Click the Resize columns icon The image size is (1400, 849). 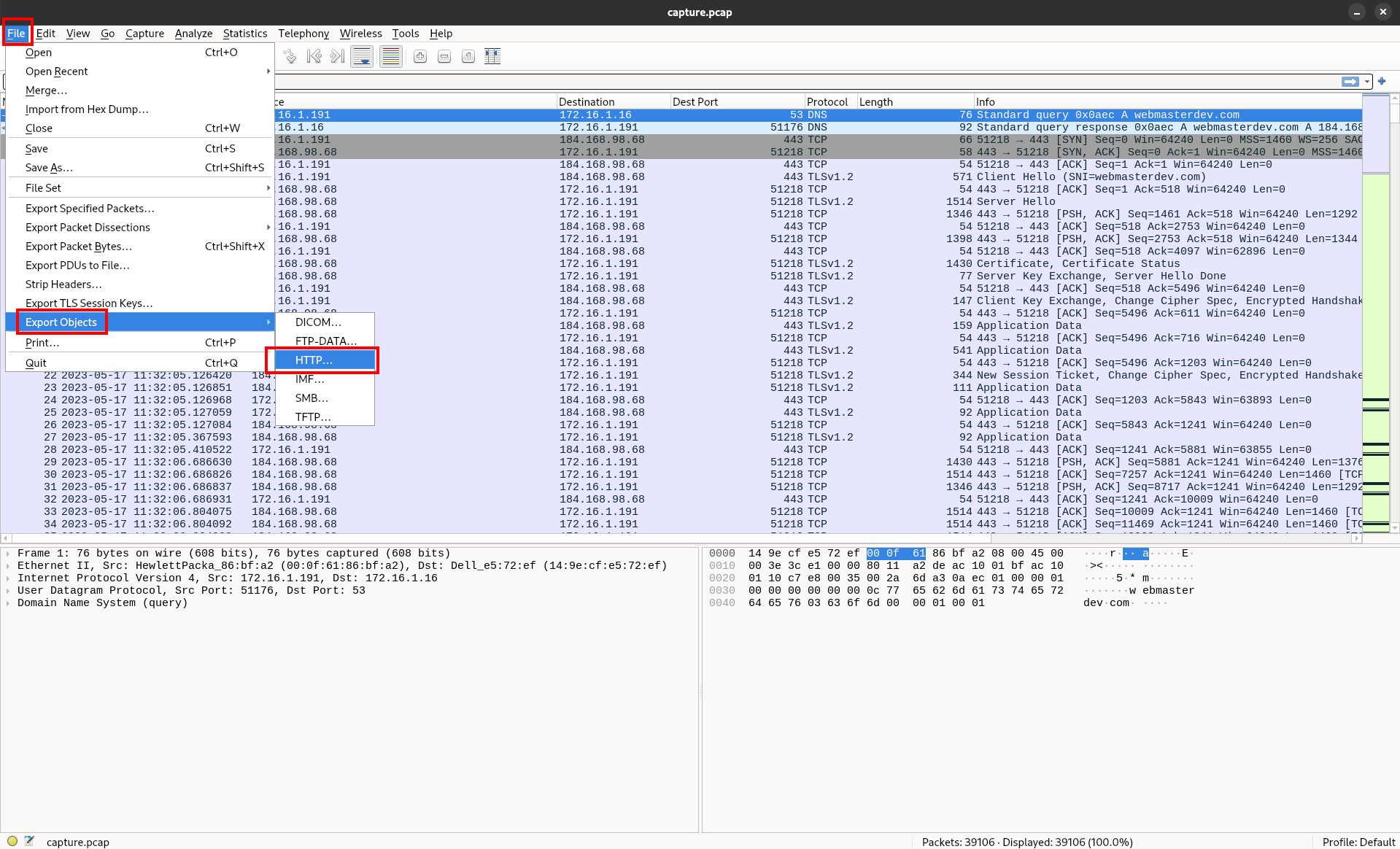(492, 57)
